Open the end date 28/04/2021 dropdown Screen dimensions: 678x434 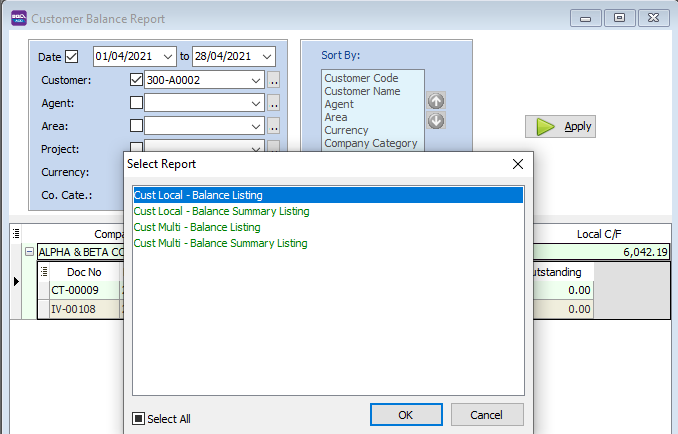[x=267, y=57]
